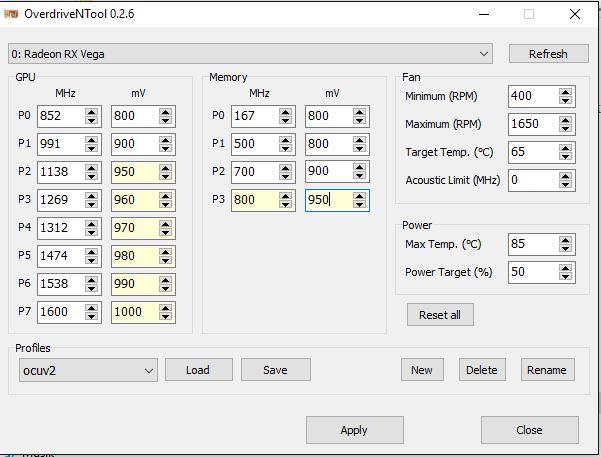Rename the selected profile

547,370
